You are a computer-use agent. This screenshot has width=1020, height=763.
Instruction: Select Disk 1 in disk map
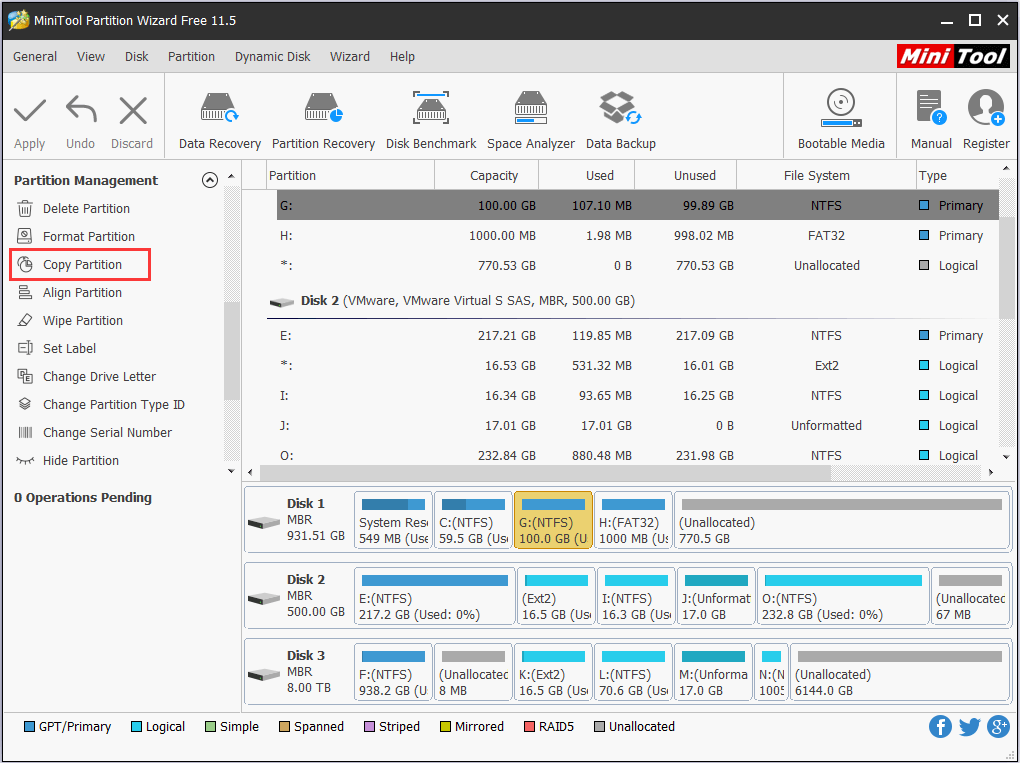tap(299, 520)
